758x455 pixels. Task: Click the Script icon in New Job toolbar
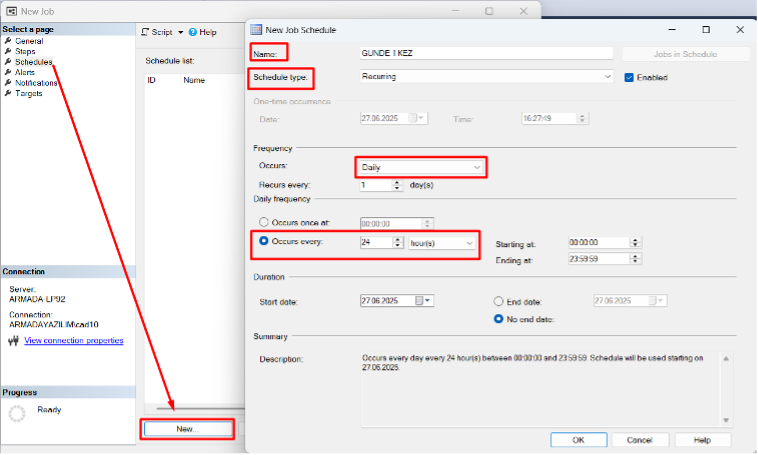145,32
